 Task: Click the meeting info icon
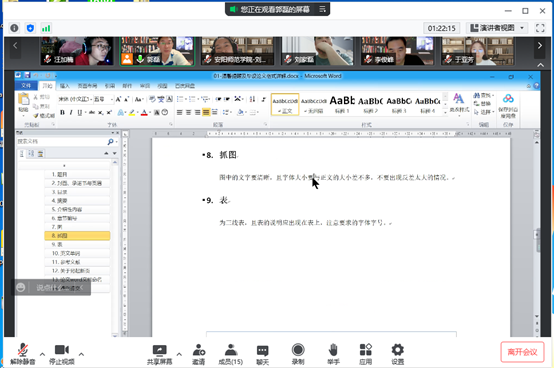[x=14, y=28]
